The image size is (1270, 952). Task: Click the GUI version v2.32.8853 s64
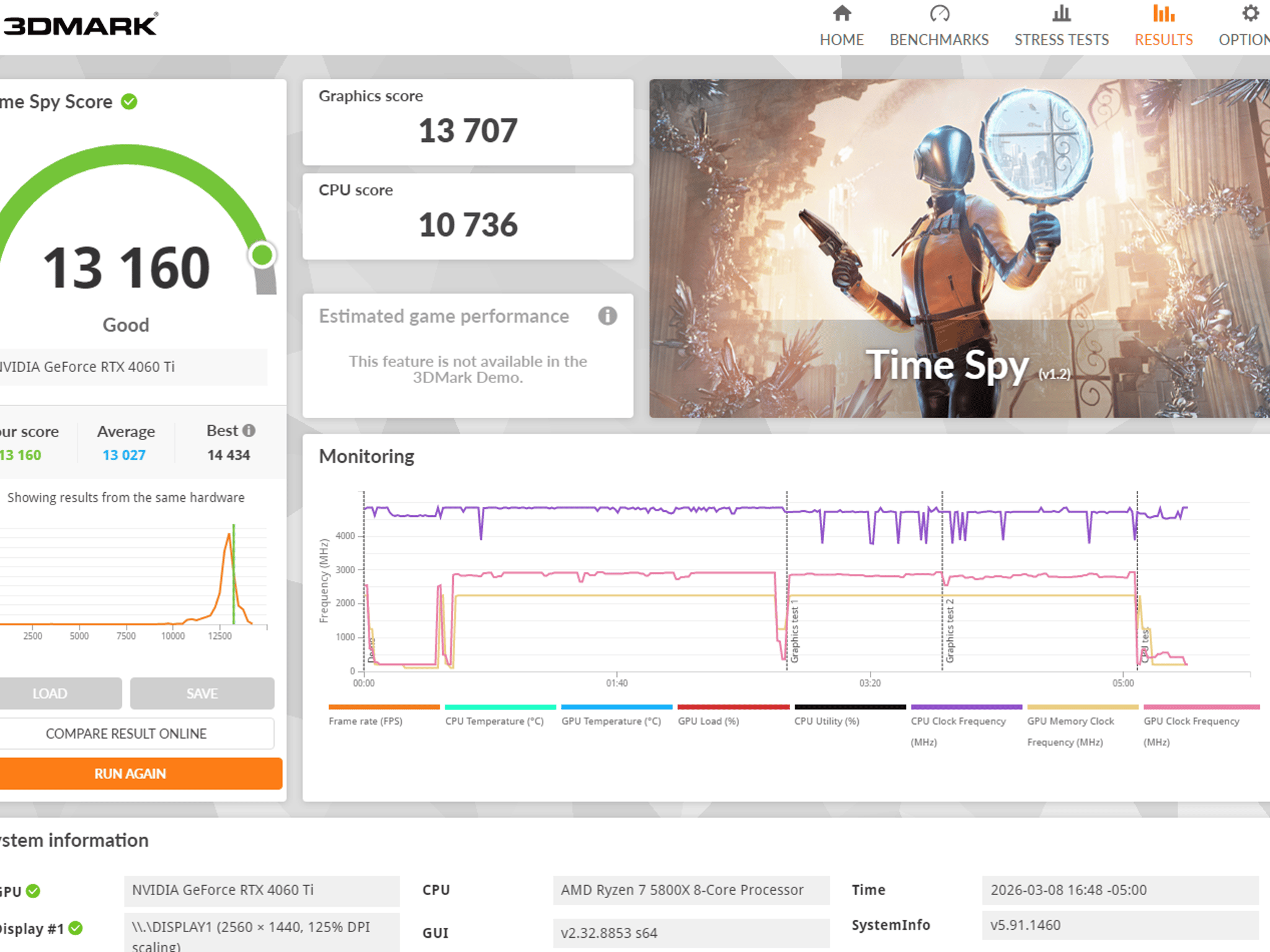coord(691,933)
